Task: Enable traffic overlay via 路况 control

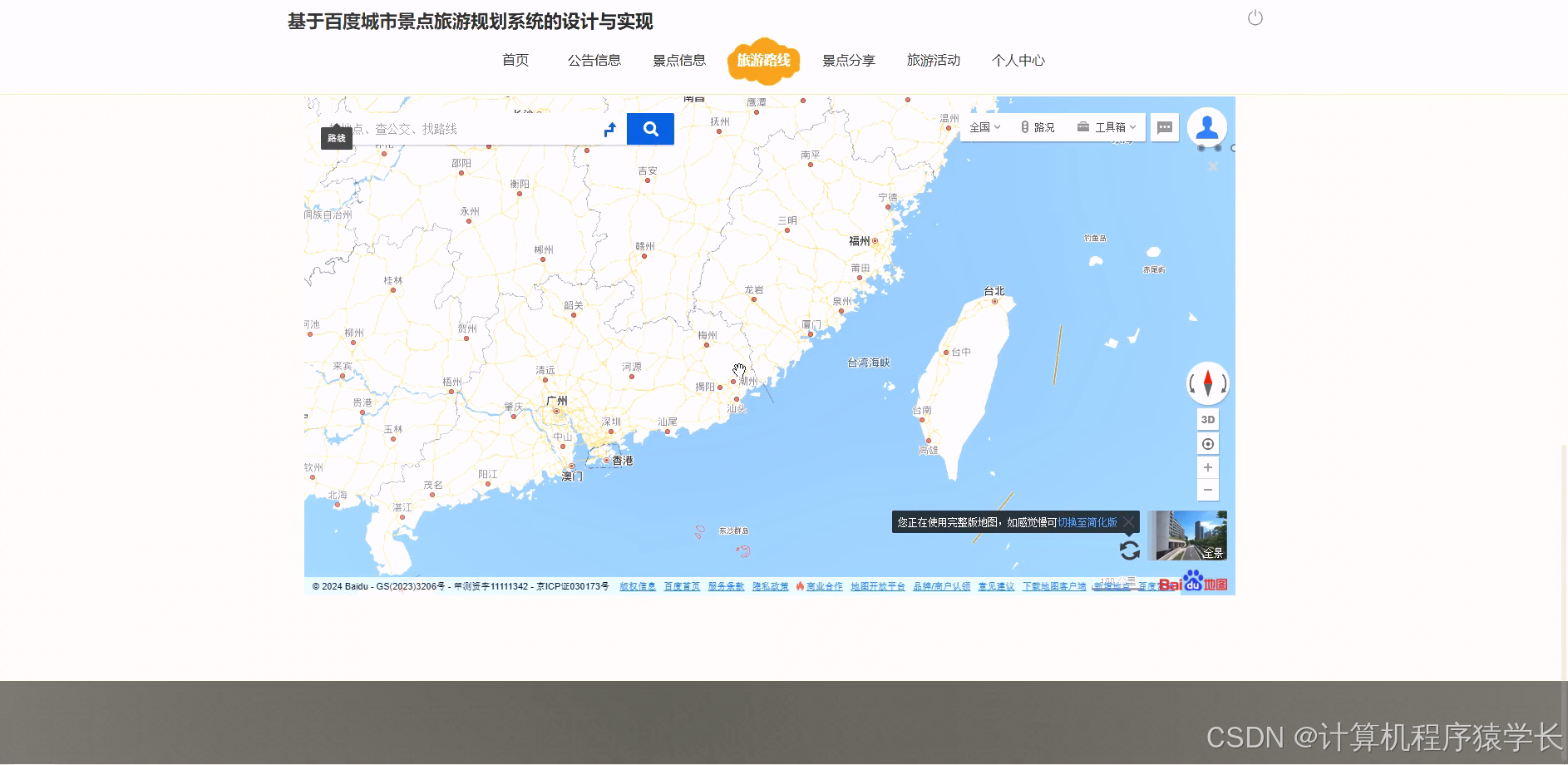Action: coord(1041,126)
